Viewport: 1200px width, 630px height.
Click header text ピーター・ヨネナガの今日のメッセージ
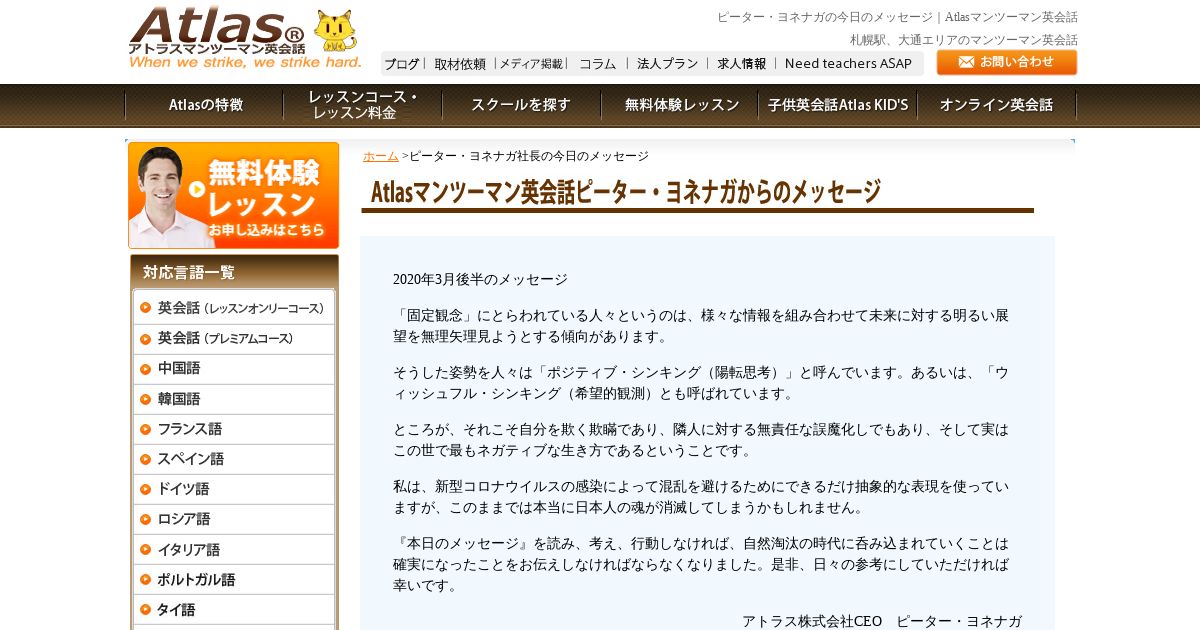[824, 17]
